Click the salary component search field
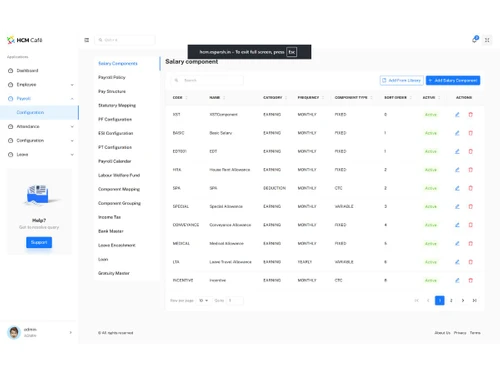The width and height of the screenshot is (500, 375). click(x=207, y=80)
